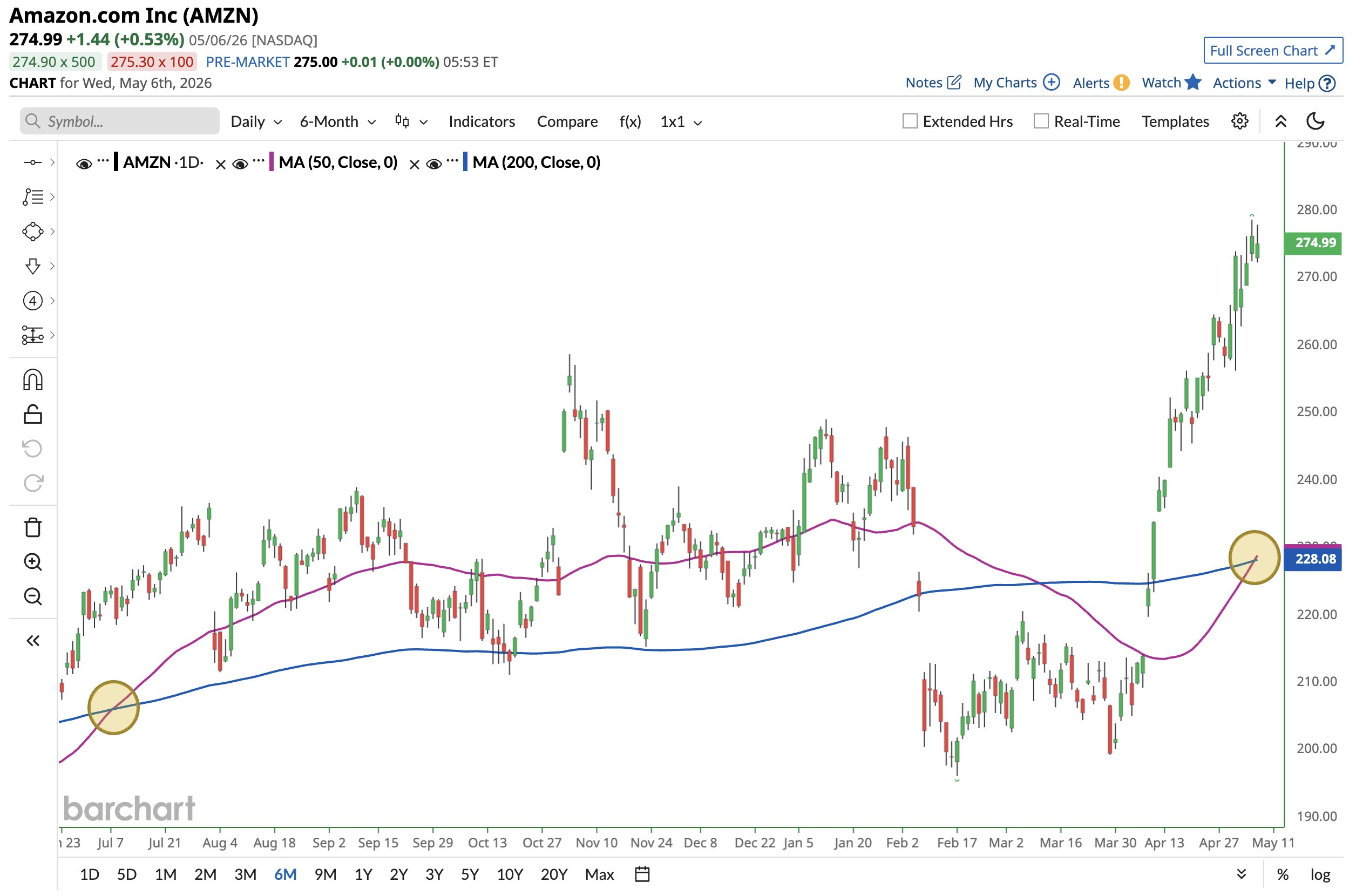This screenshot has width=1356, height=896.
Task: Toggle the lock drawings icon
Action: [32, 415]
